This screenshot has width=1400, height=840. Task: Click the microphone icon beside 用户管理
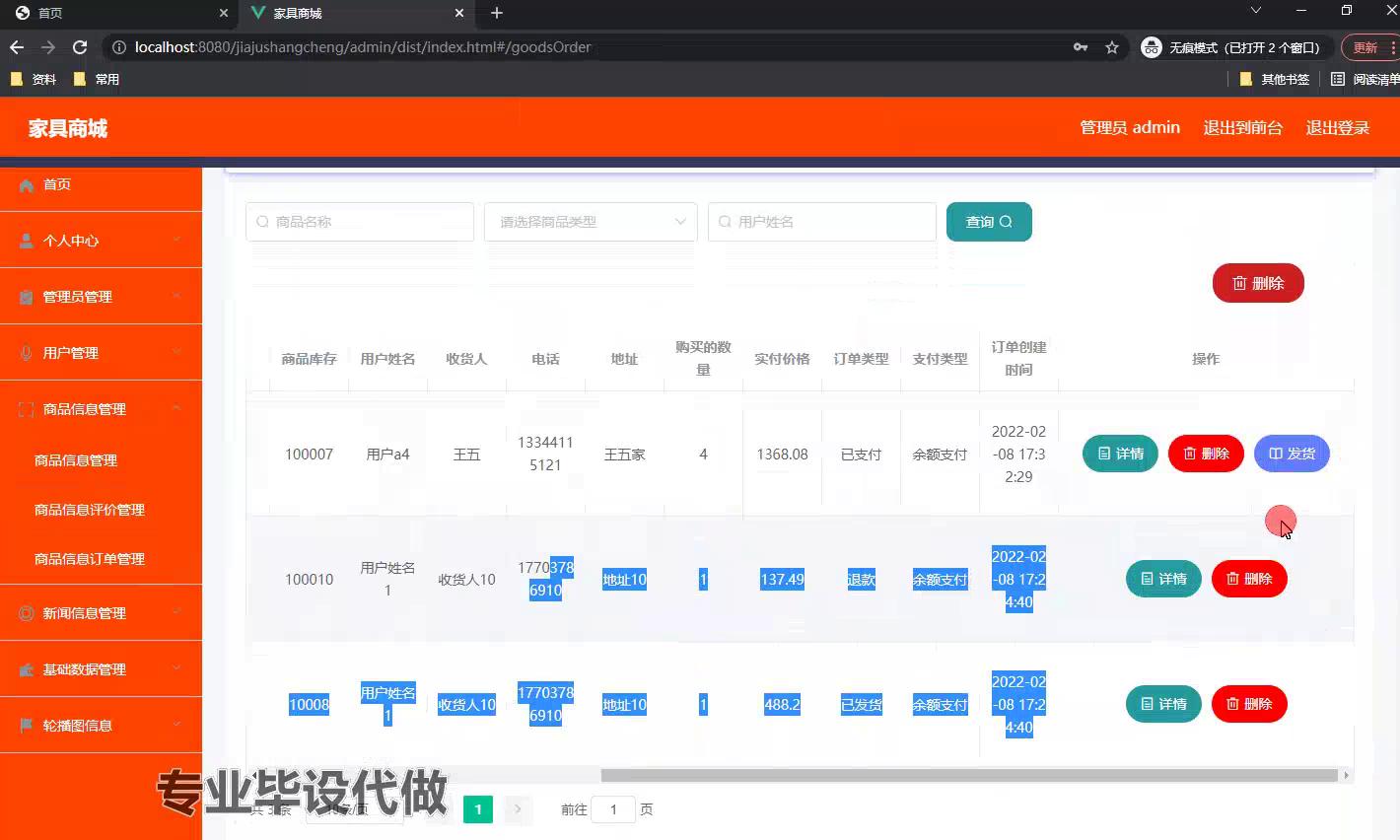pyautogui.click(x=27, y=353)
